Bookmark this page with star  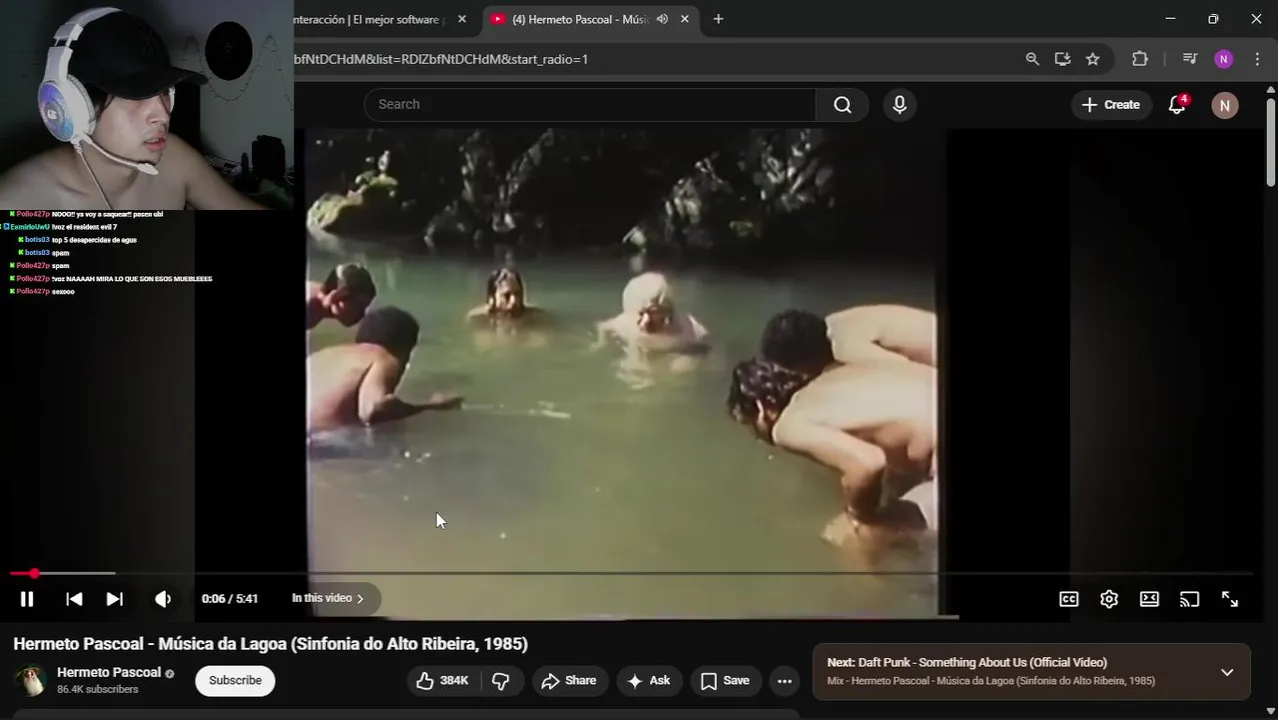click(x=1093, y=59)
